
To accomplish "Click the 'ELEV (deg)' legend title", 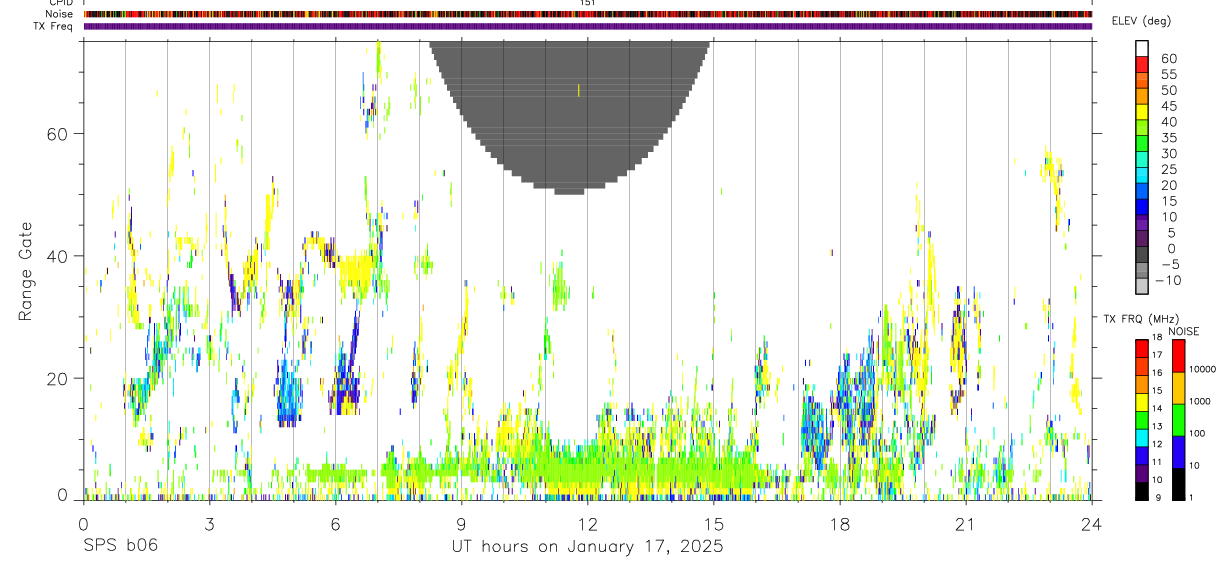I will (x=1142, y=22).
